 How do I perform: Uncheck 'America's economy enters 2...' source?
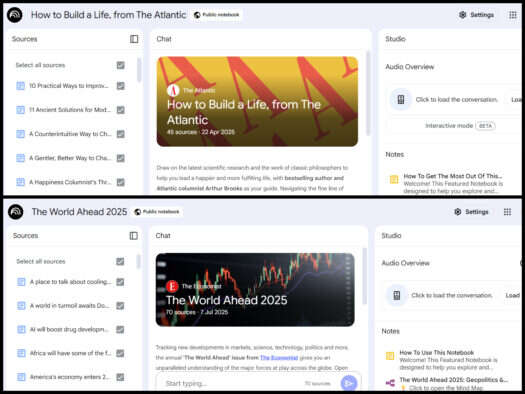tap(120, 377)
